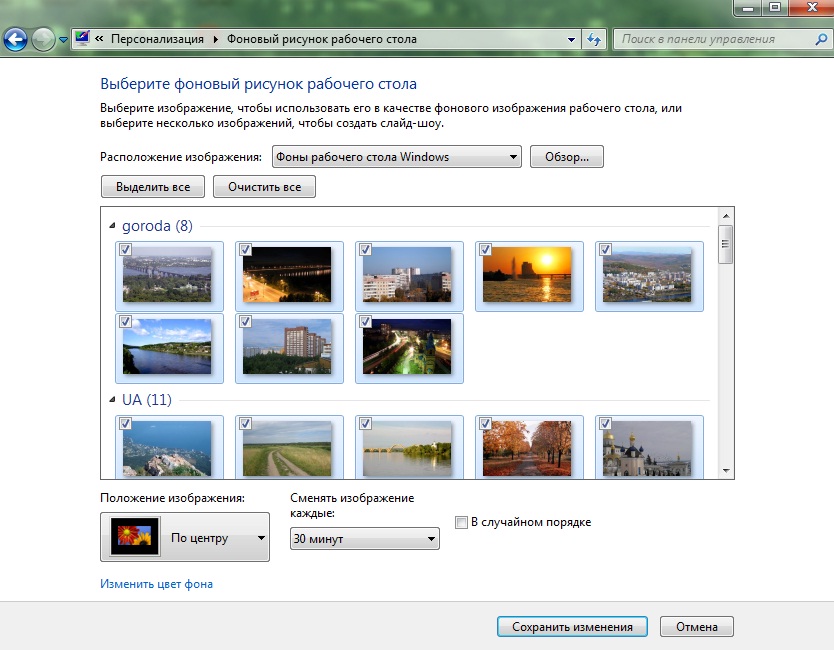Go forward with the greyed Forward arrow
Screen dimensions: 834x650
tap(43, 39)
